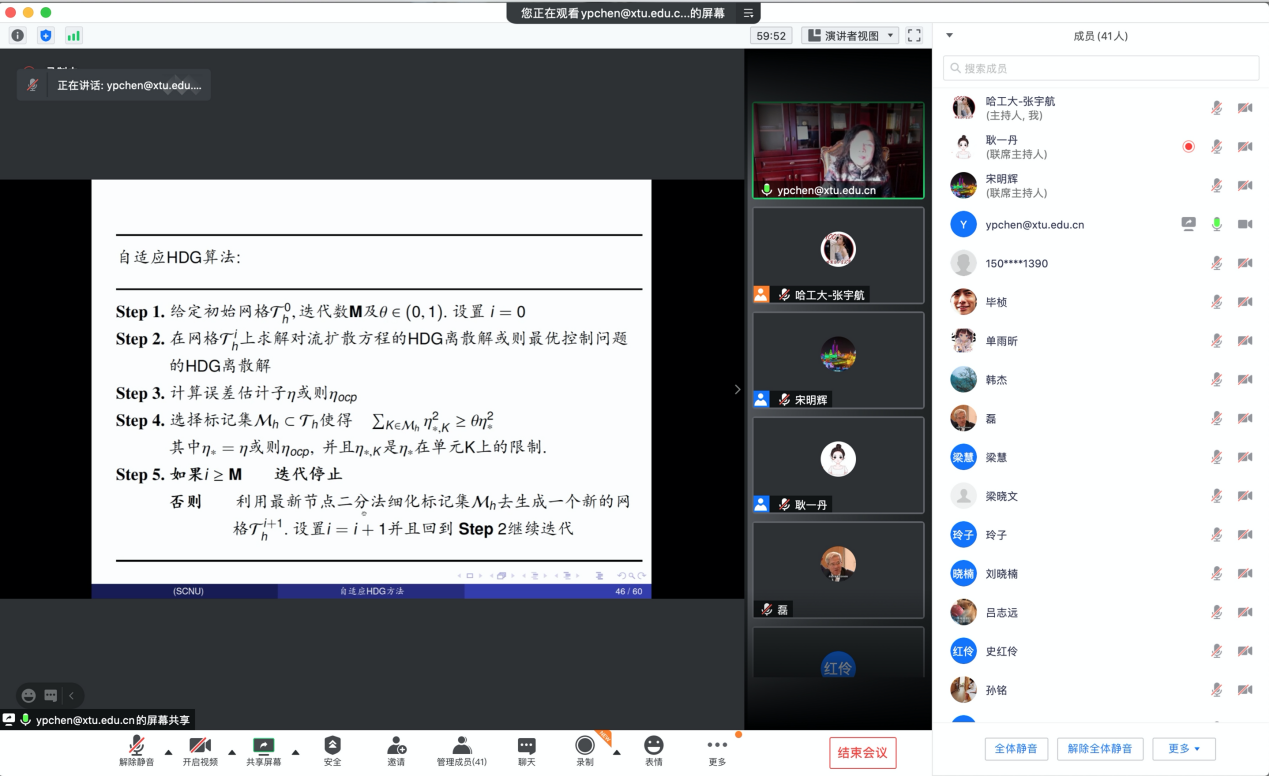Click the 搜索成员 search field
The width and height of the screenshot is (1269, 776).
(x=1101, y=68)
